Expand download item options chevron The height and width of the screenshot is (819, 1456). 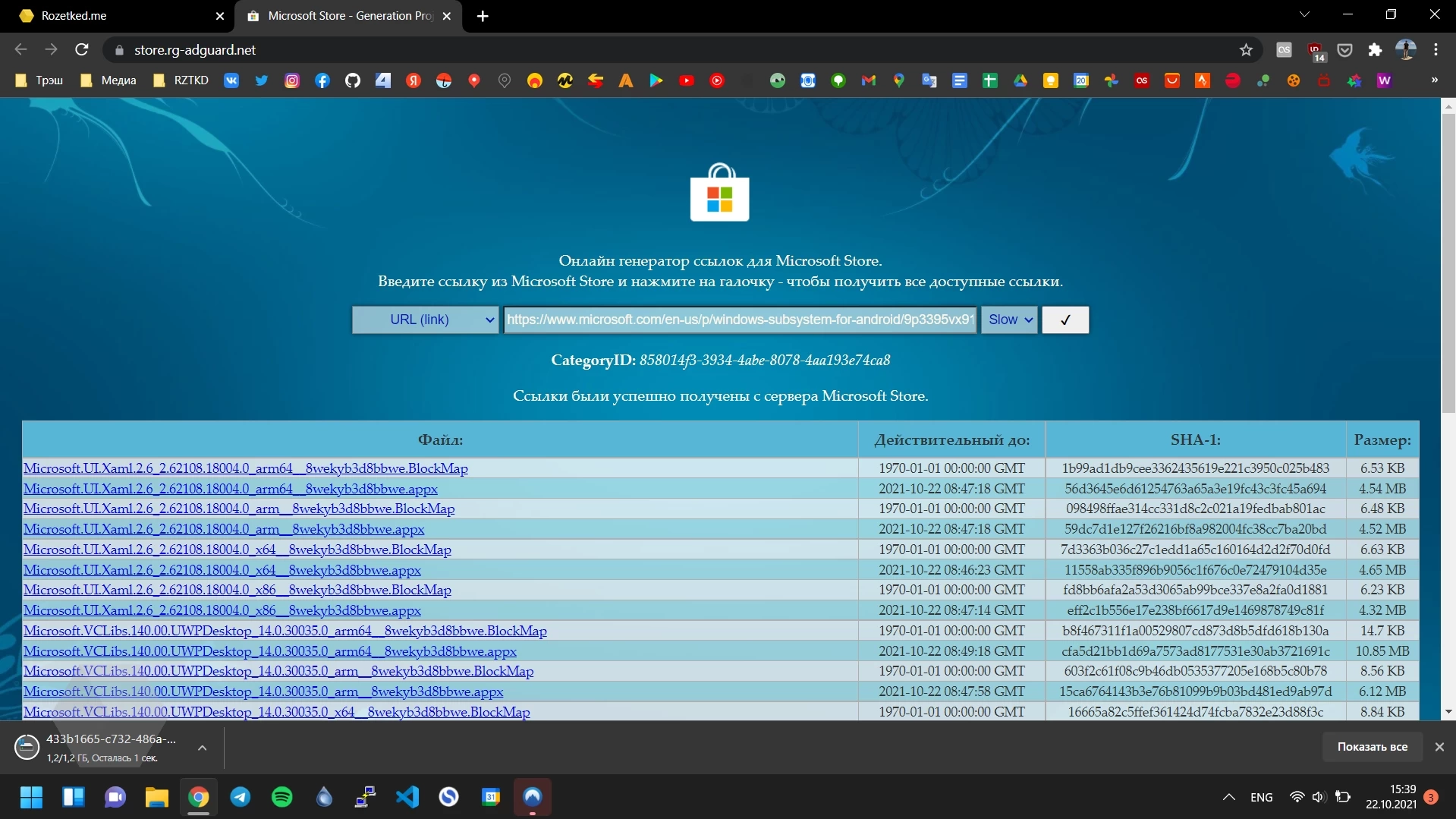(x=202, y=748)
